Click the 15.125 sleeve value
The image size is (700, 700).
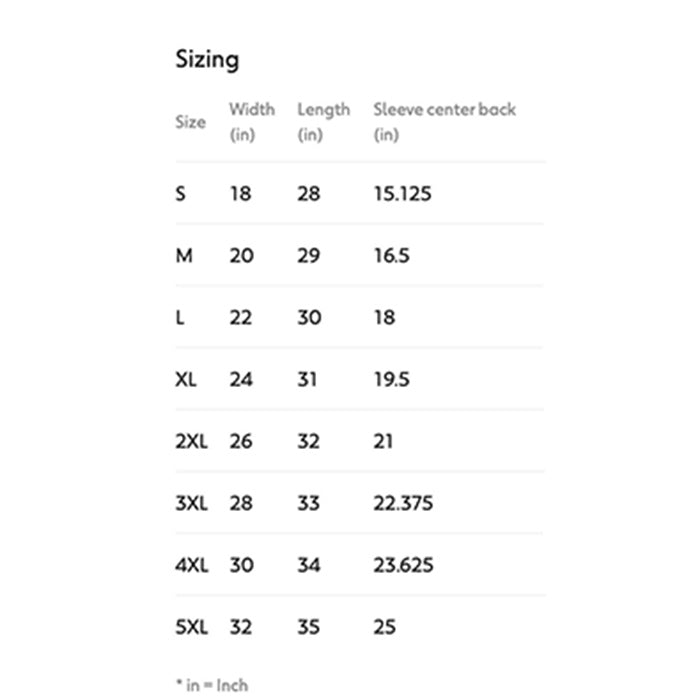pyautogui.click(x=402, y=194)
